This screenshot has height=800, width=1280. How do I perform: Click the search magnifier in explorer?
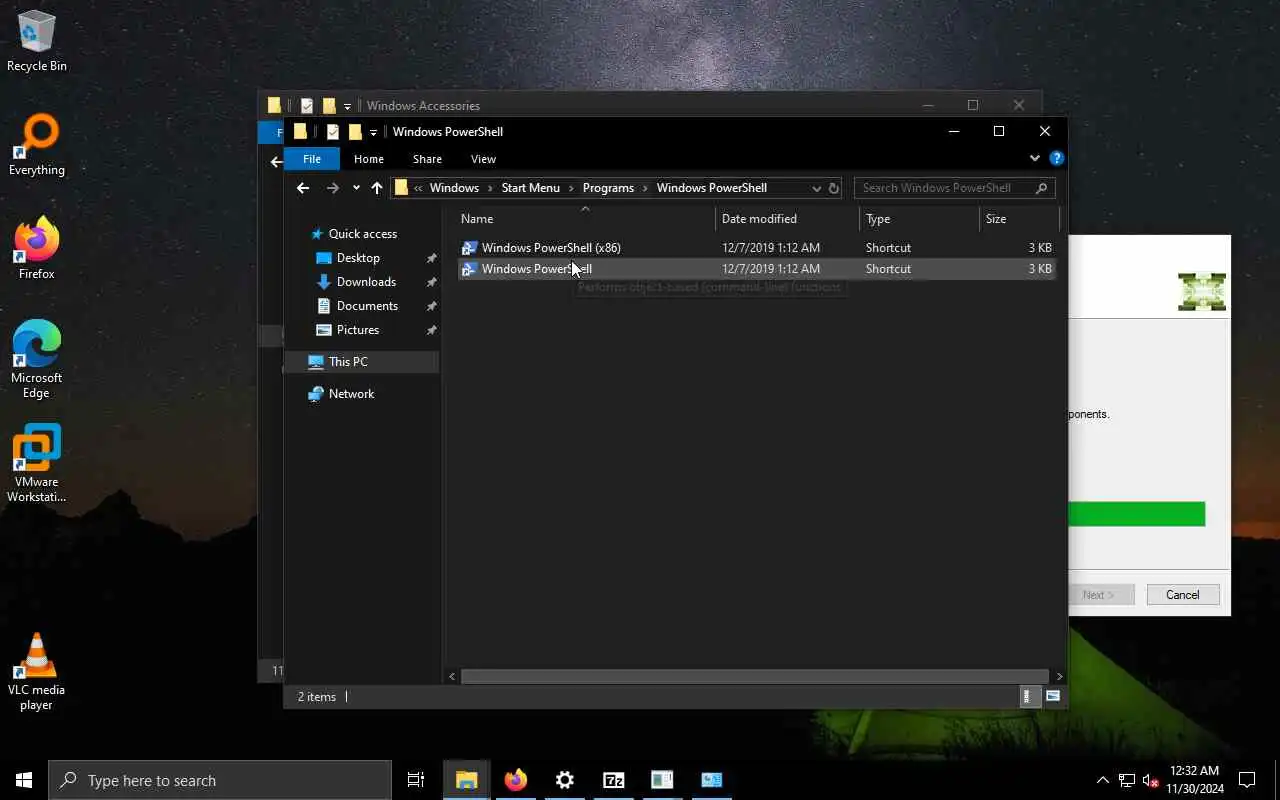pos(1041,188)
